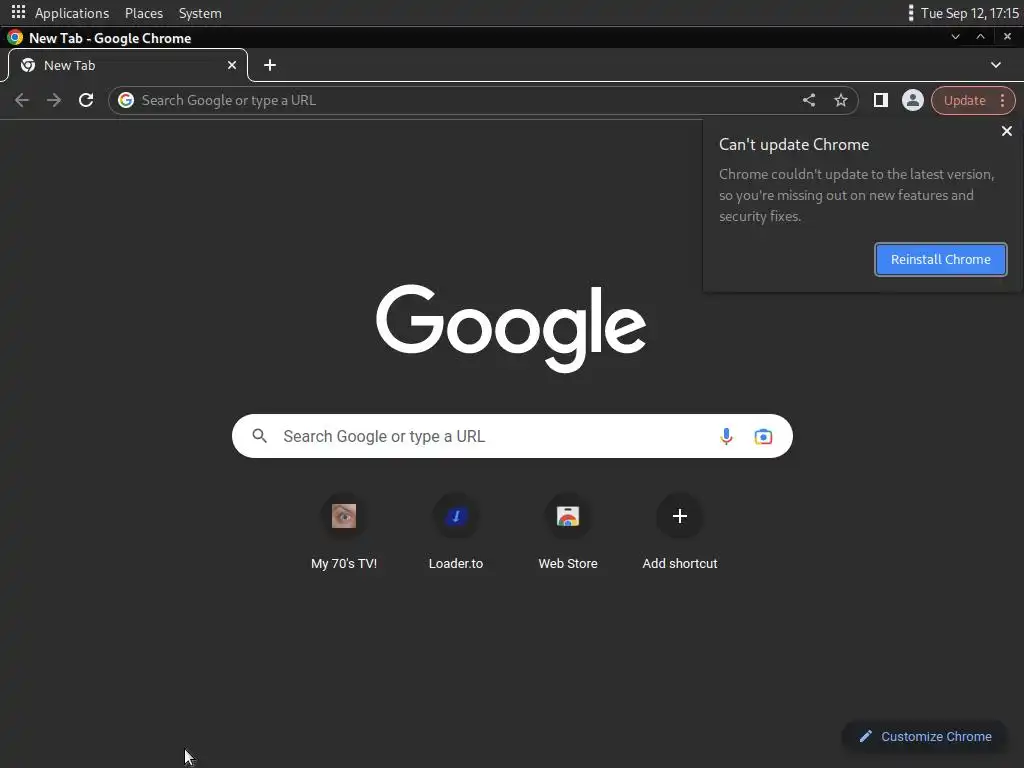Open Chrome three-dot menu

tap(1002, 100)
